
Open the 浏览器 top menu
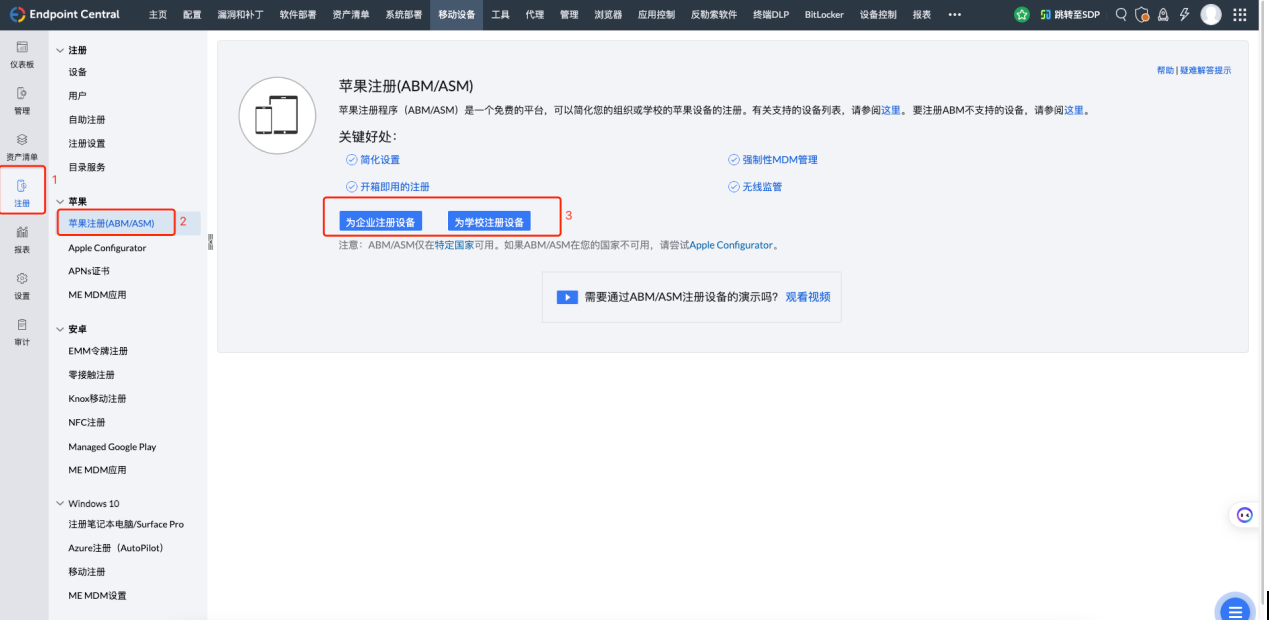click(608, 14)
